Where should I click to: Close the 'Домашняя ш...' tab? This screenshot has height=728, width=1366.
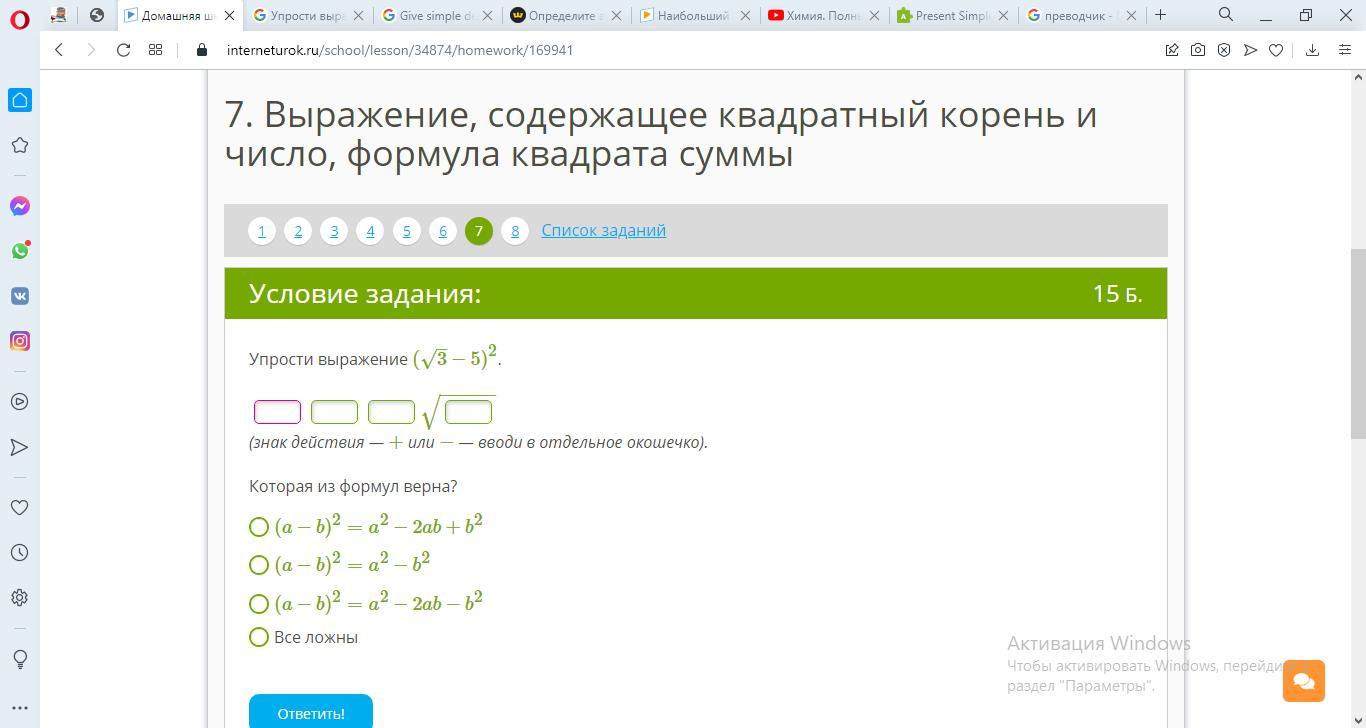pos(230,15)
